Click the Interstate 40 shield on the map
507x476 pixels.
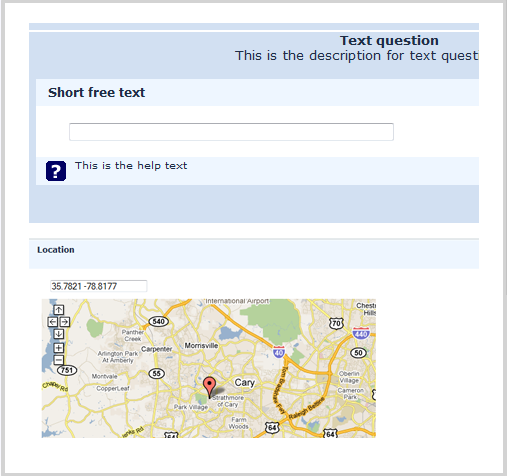(279, 352)
